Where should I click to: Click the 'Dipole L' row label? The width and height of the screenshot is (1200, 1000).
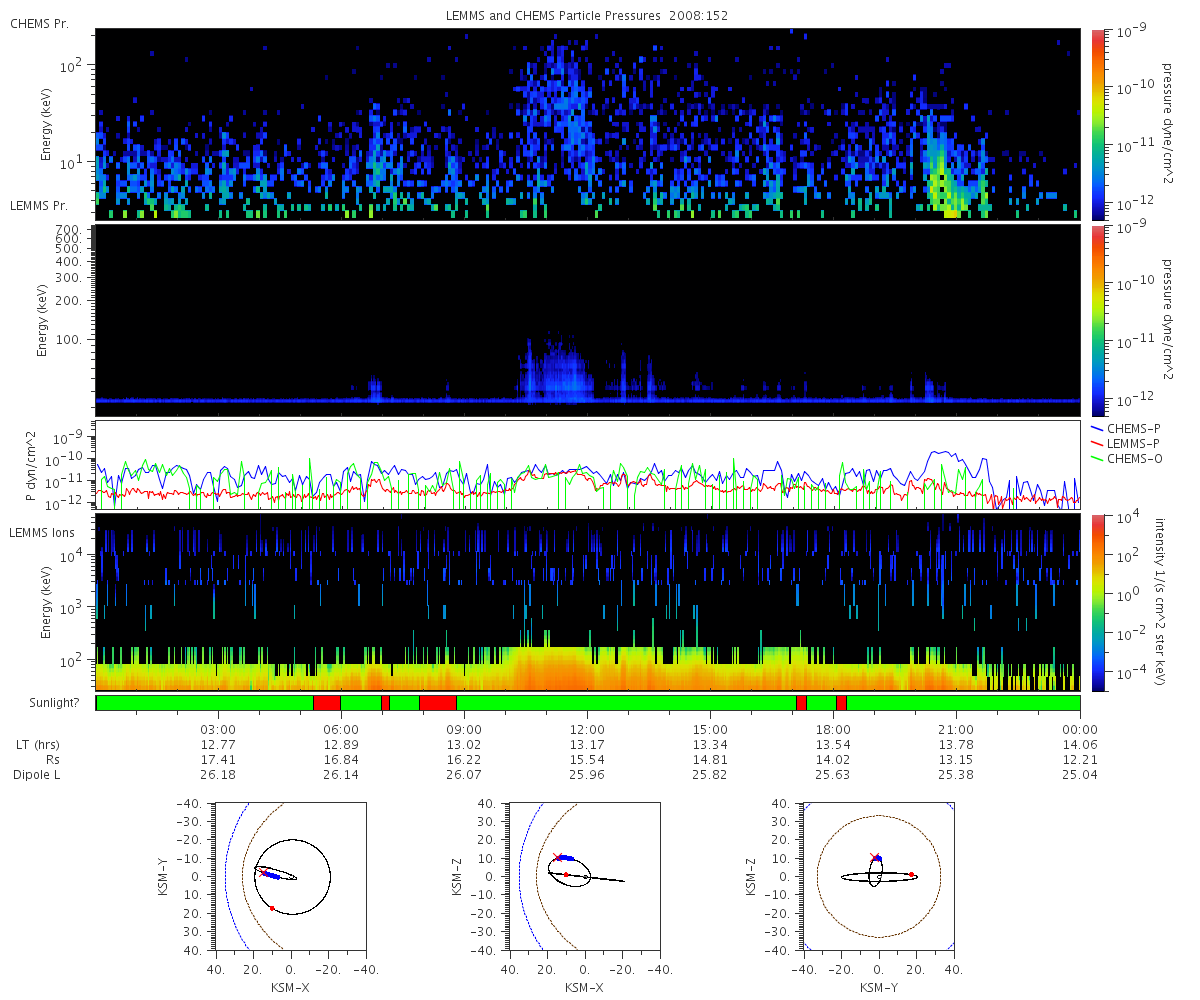coord(36,774)
